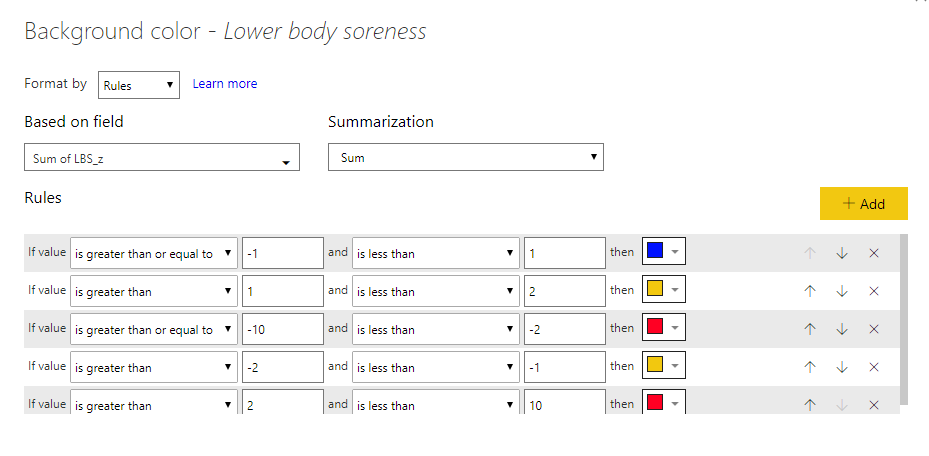Screen dimensions: 929x456
Task: Move the second rule up with arrow
Action: [809, 291]
